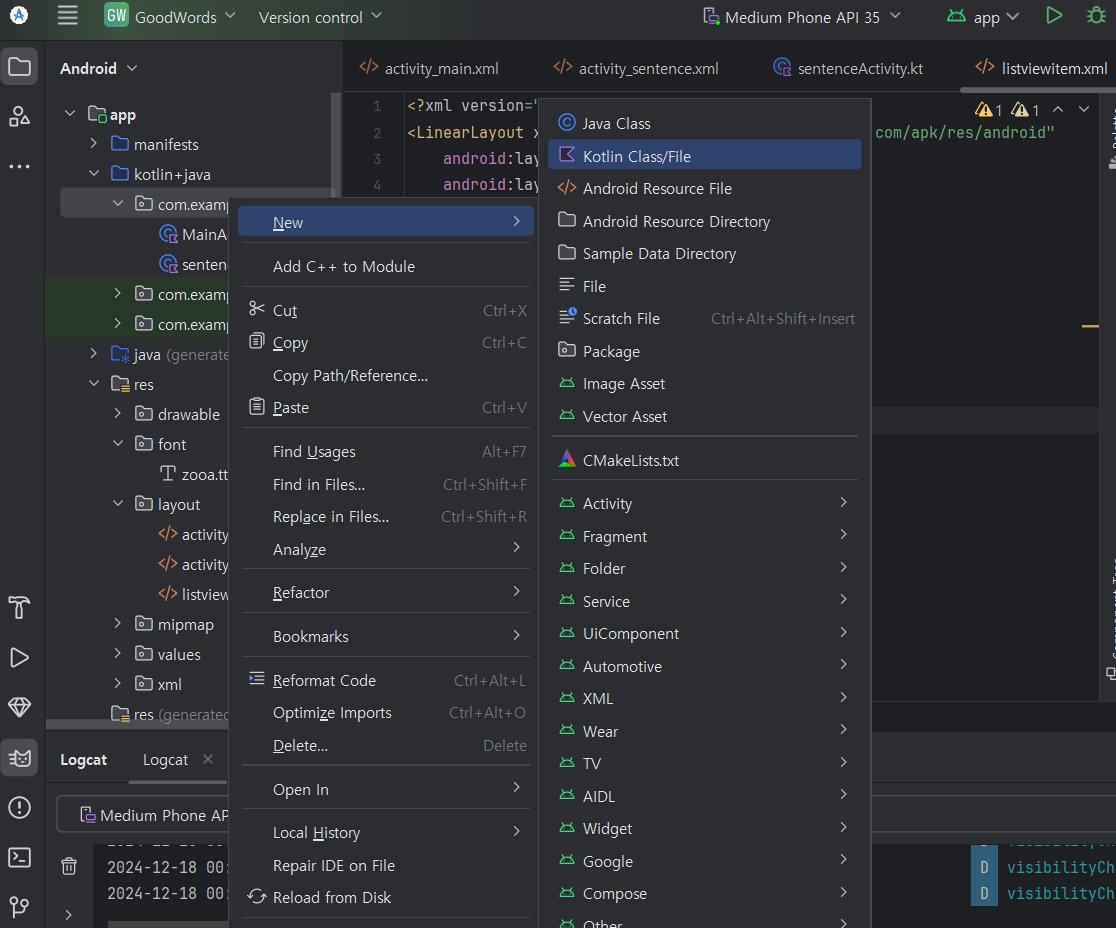
Task: Expand the values folder
Action: pos(117,653)
